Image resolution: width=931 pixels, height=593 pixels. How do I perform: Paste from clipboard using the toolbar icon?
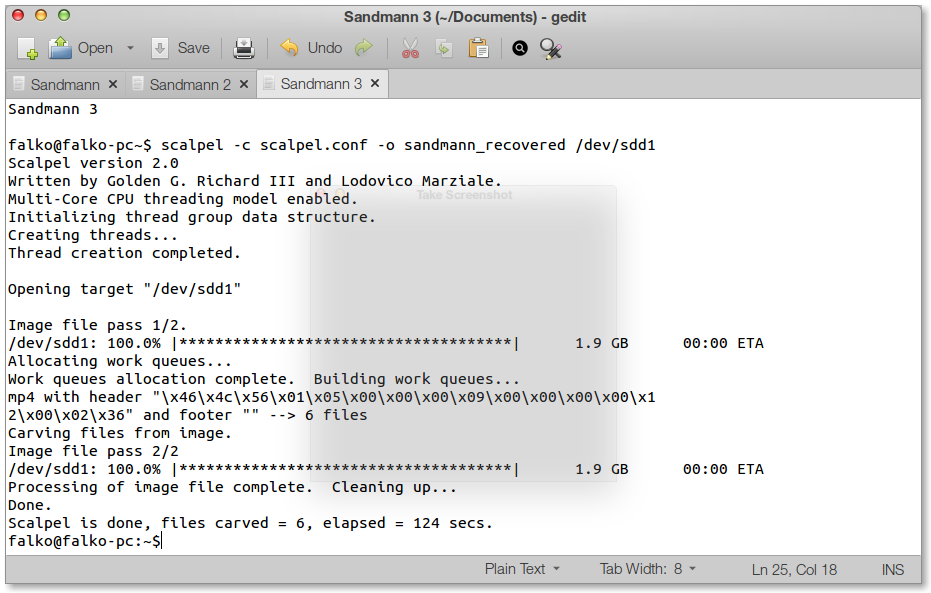(478, 48)
